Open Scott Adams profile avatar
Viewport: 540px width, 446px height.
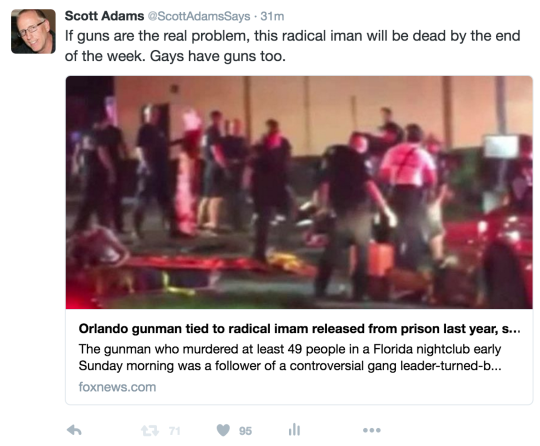[x=33, y=31]
